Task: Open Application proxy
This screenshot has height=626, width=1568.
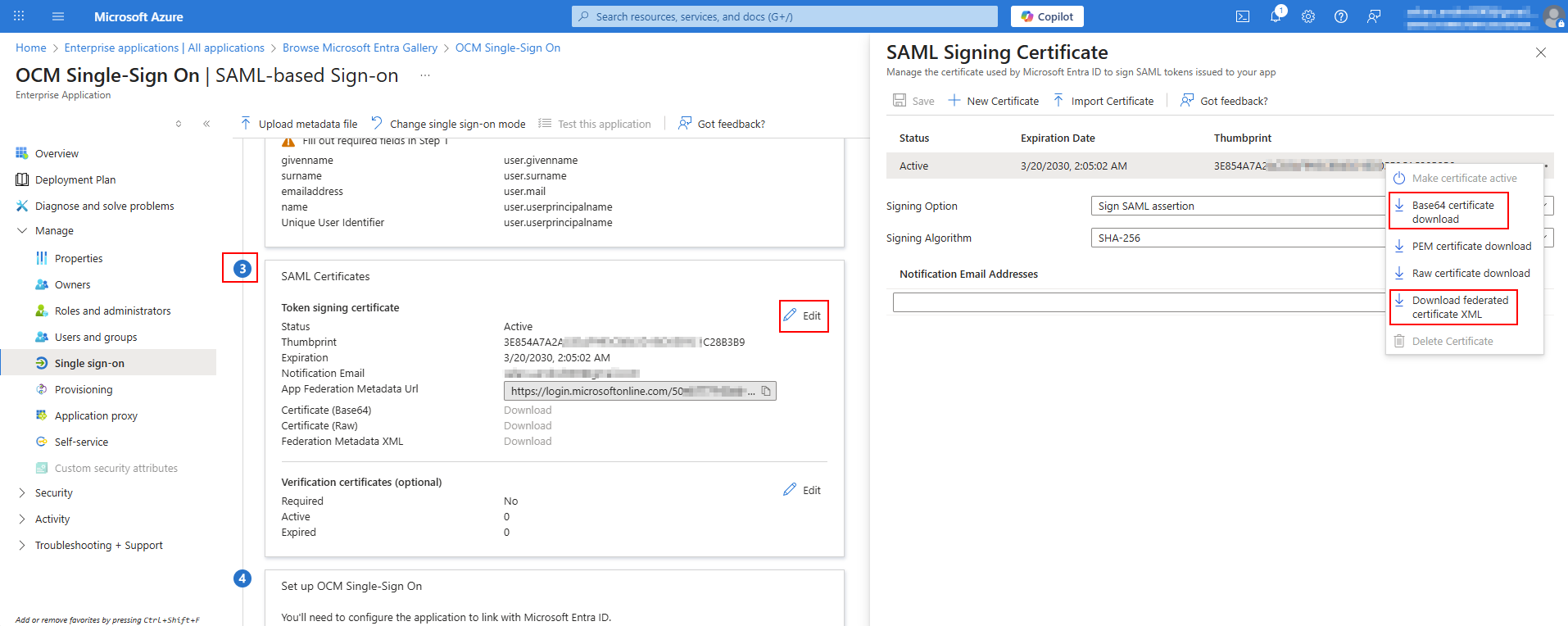Action: click(x=96, y=415)
